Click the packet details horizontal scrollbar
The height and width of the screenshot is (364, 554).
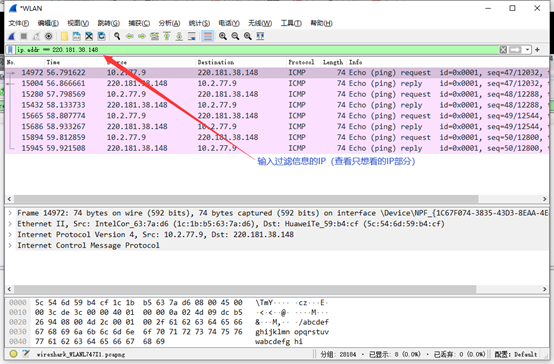click(x=246, y=289)
